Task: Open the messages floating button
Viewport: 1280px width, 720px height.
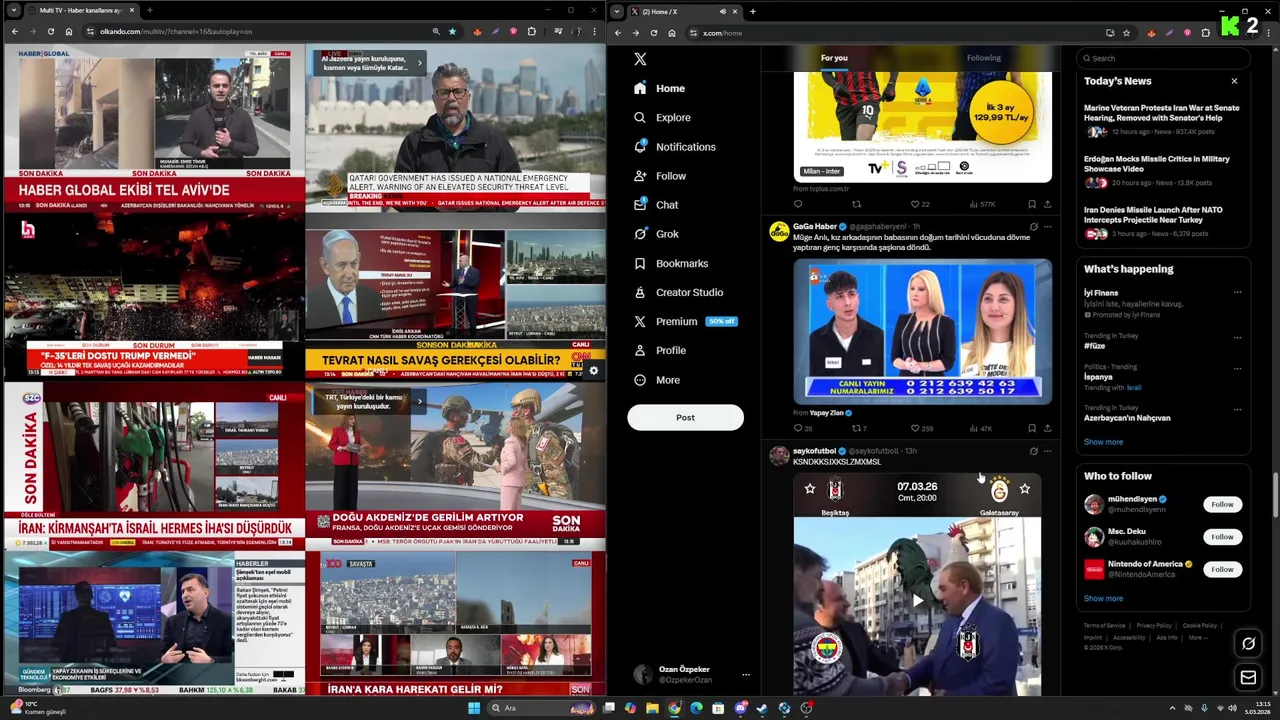Action: 1248,678
